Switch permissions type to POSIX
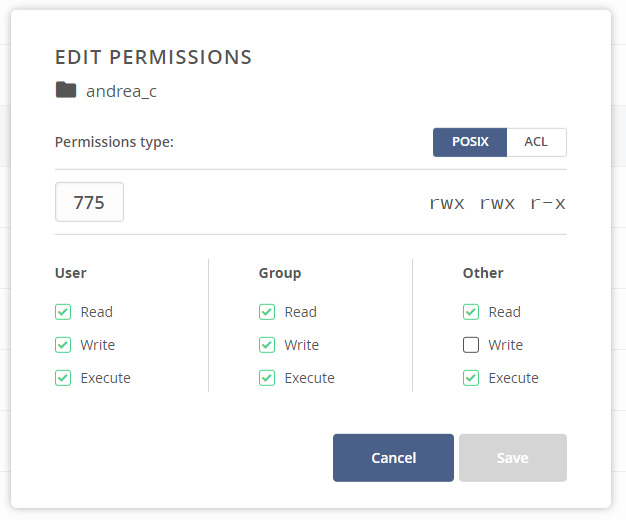 pos(470,142)
